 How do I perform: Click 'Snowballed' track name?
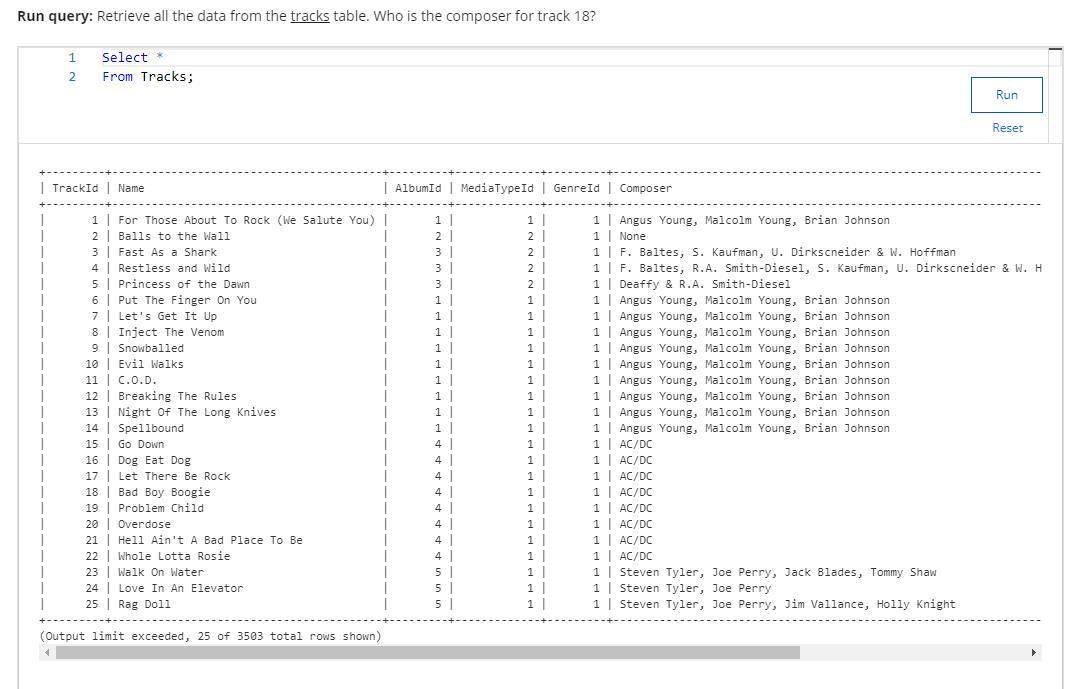point(150,348)
